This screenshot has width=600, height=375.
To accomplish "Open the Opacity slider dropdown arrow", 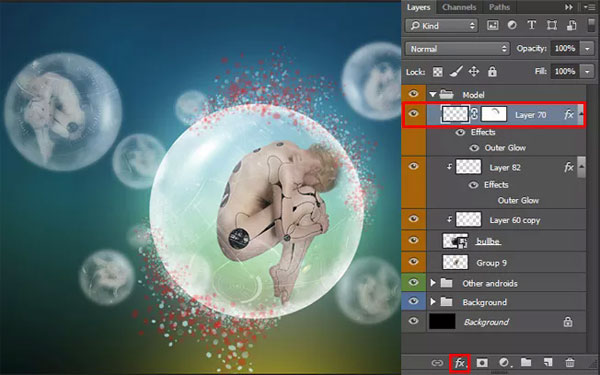I will [x=587, y=49].
